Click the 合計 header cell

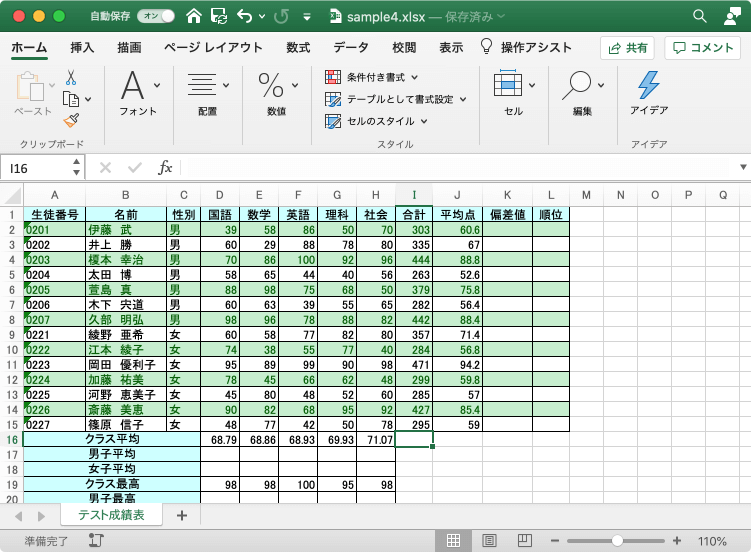pyautogui.click(x=414, y=214)
